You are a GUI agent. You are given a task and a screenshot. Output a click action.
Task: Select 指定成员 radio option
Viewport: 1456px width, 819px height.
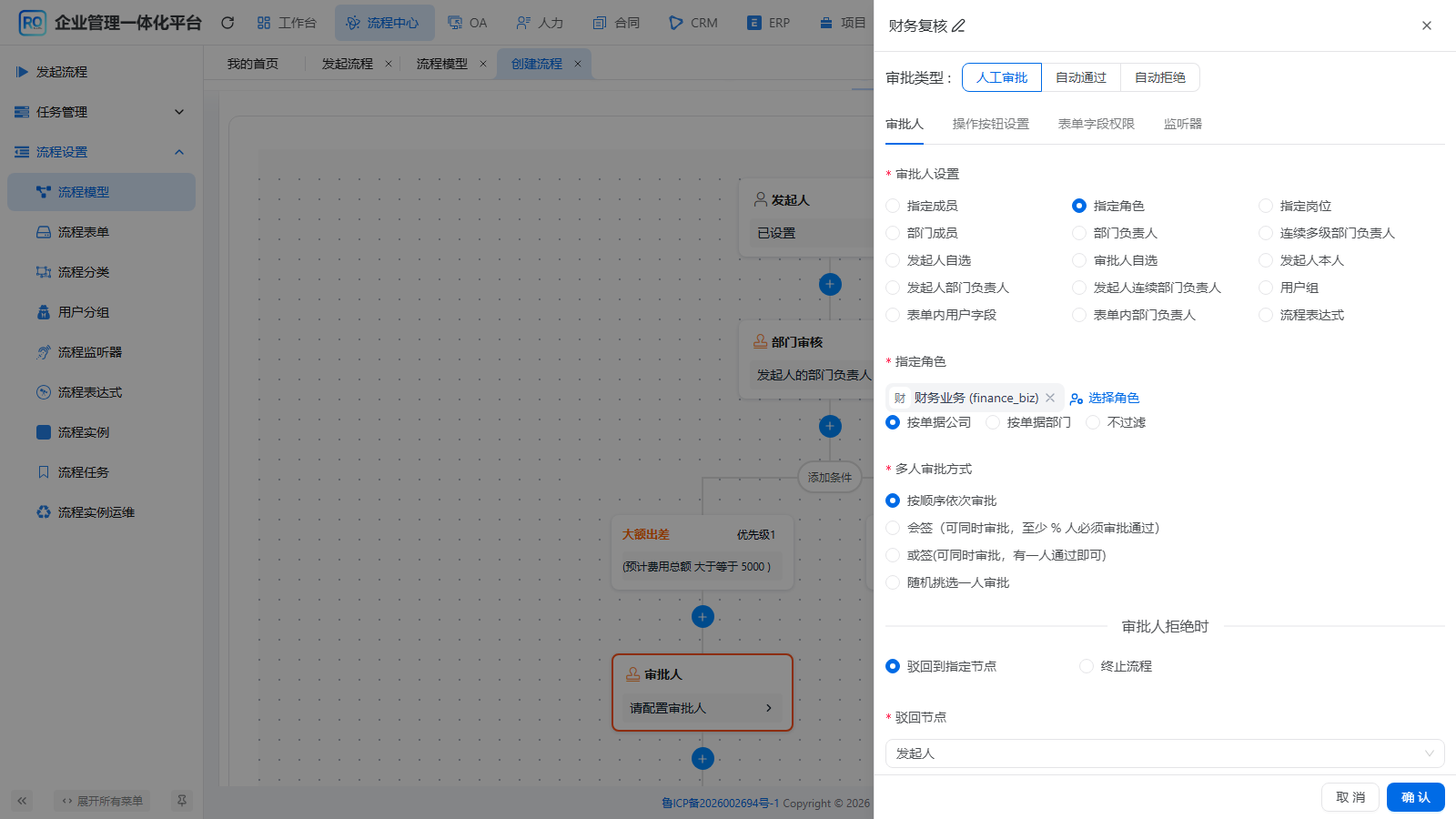pyautogui.click(x=893, y=206)
